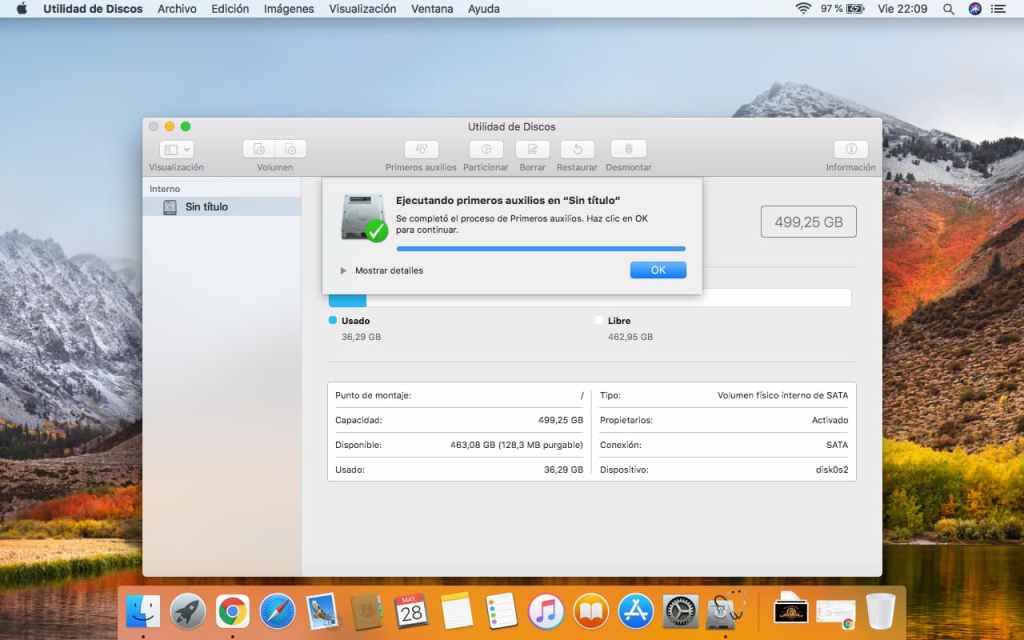The width and height of the screenshot is (1024, 640).
Task: Click the remove volume icon
Action: pos(291,149)
